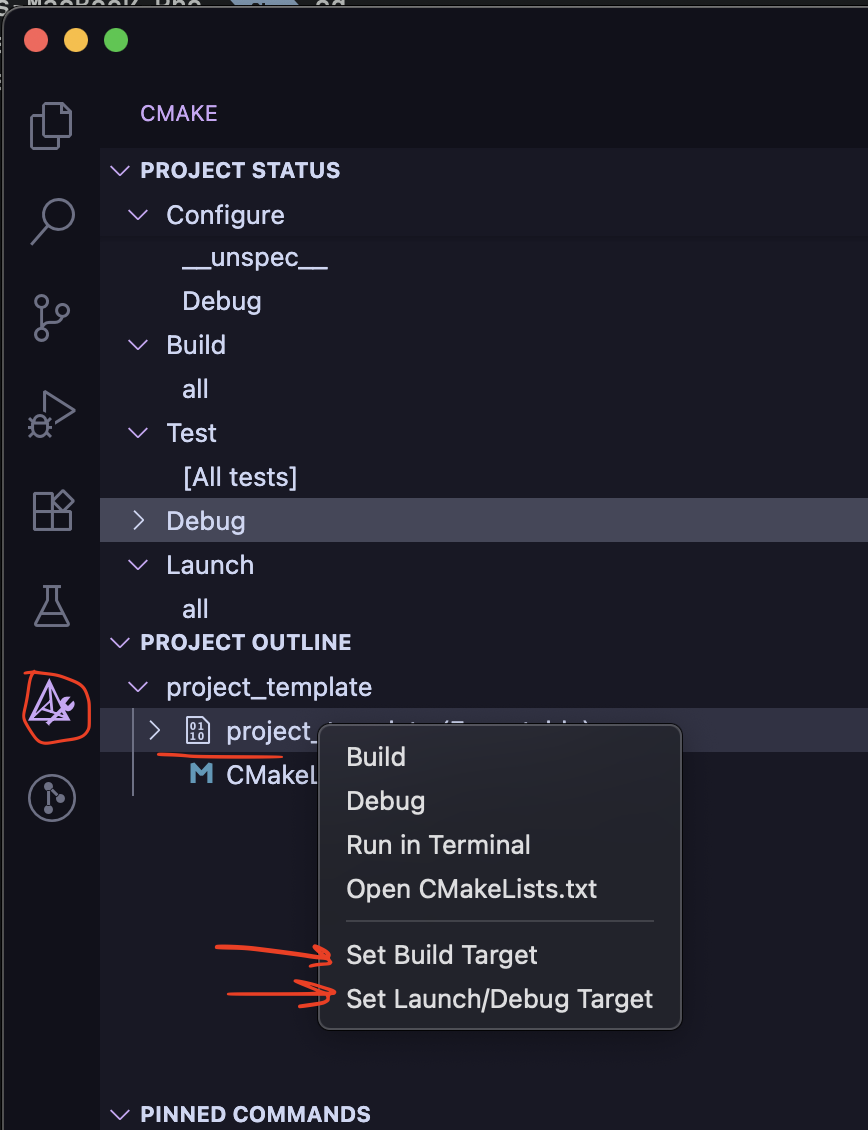Open the Run and Debug icon
The image size is (868, 1130).
pos(51,414)
